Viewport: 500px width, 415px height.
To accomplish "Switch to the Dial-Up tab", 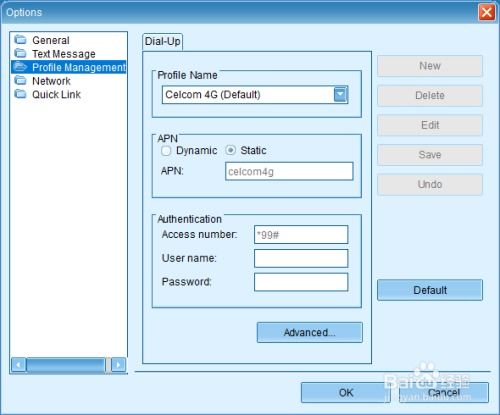I will point(163,42).
